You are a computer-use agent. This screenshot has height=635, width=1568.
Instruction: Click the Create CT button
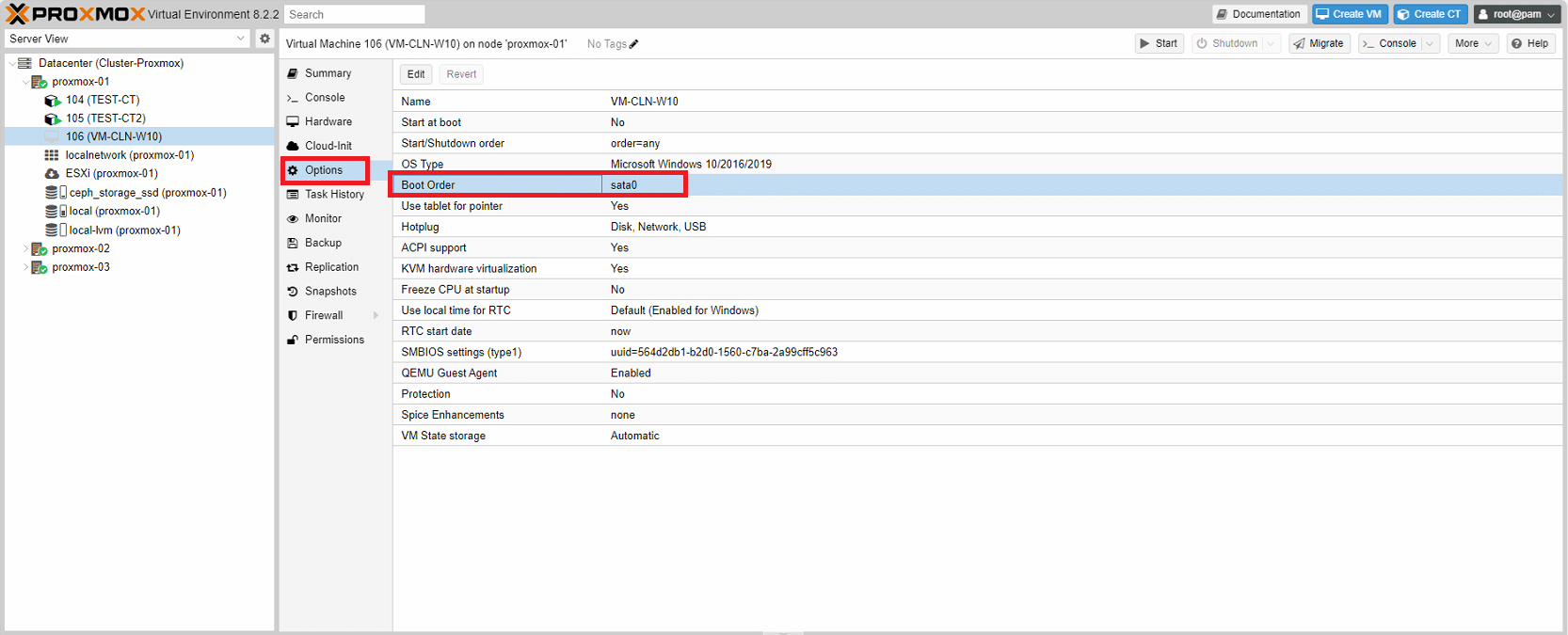click(1431, 14)
